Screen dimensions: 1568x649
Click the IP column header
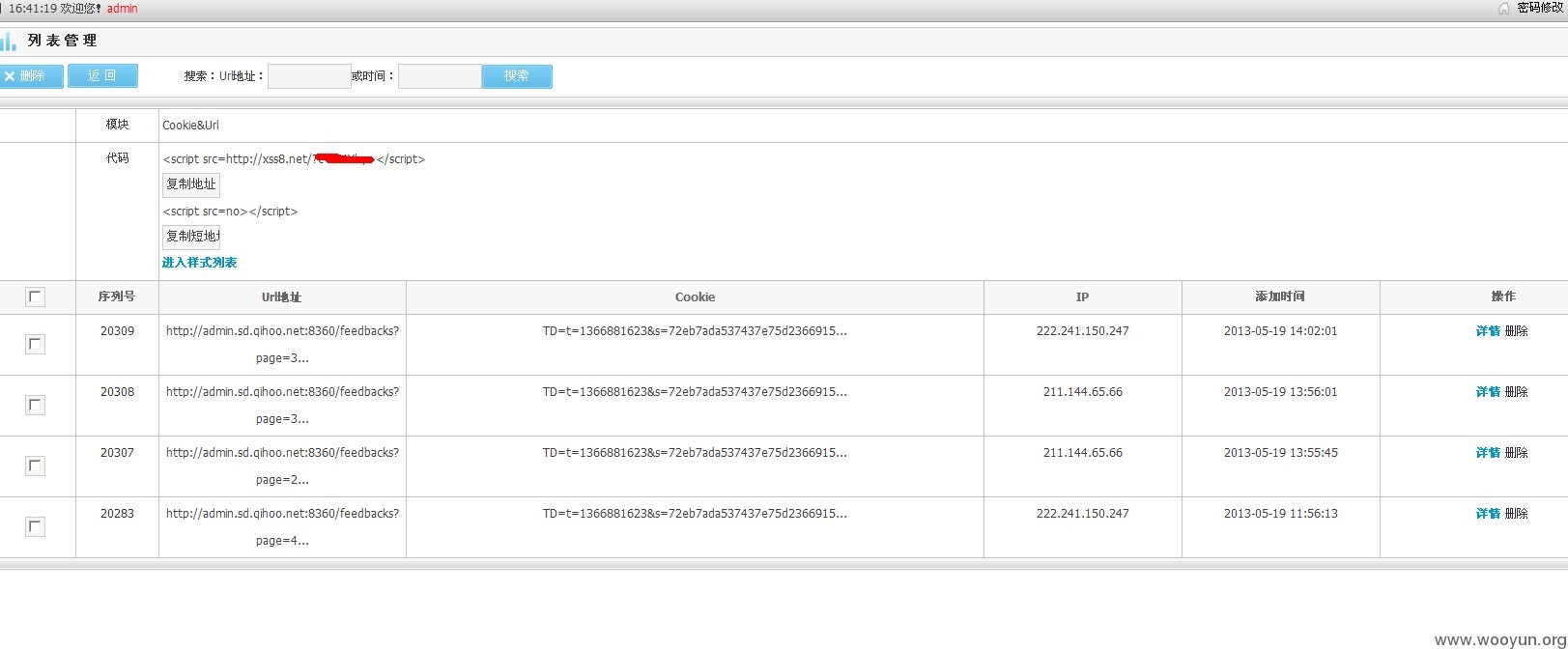coord(1082,297)
